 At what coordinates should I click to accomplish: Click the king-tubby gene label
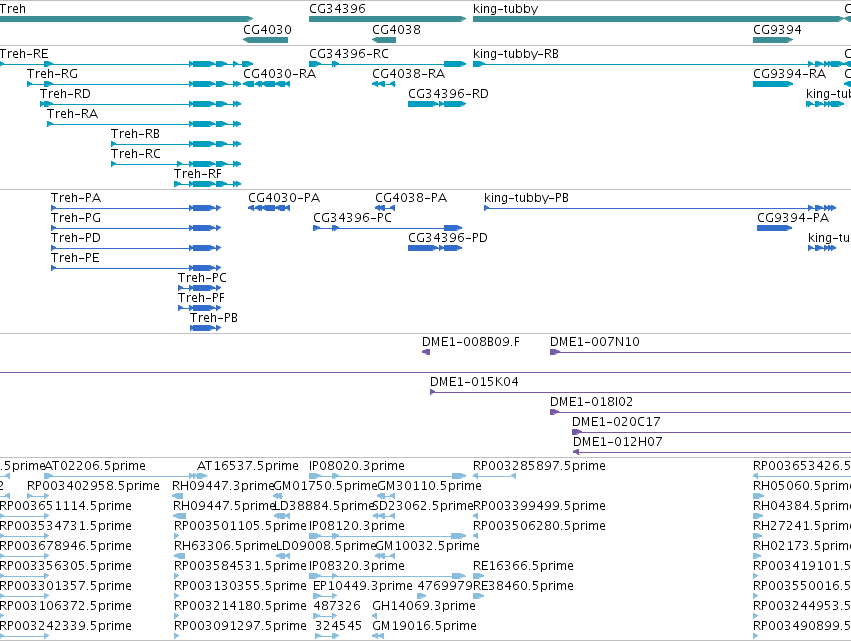point(505,9)
